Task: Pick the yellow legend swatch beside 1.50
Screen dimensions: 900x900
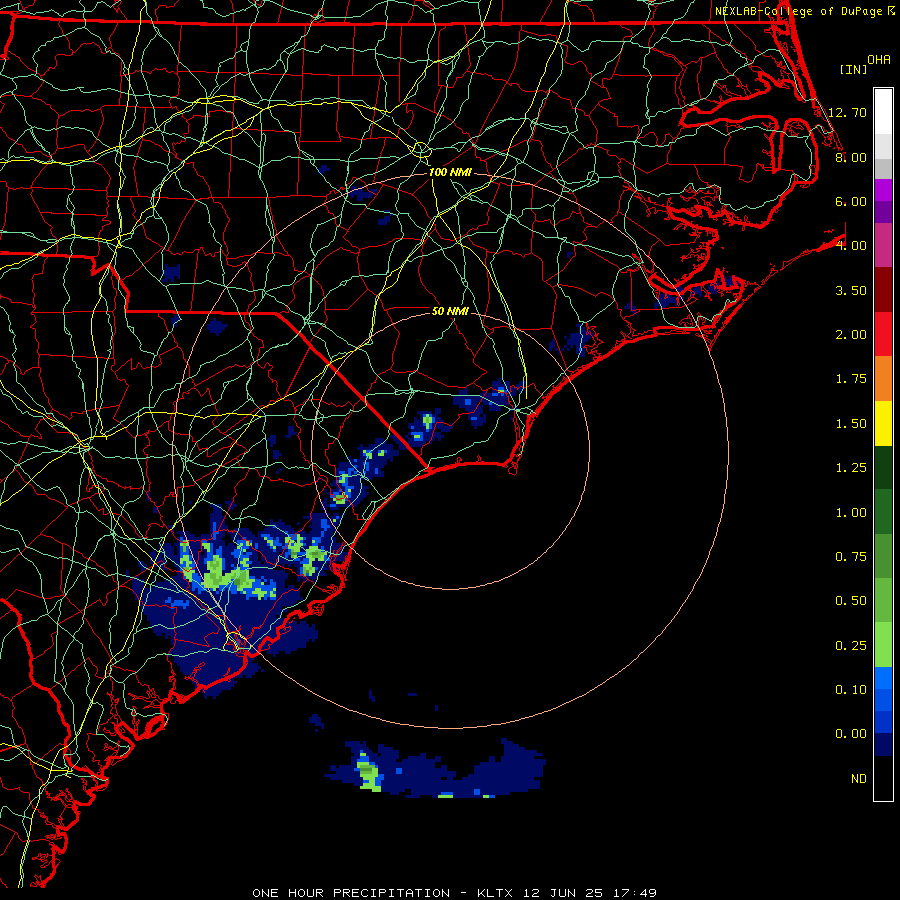Action: pos(883,424)
